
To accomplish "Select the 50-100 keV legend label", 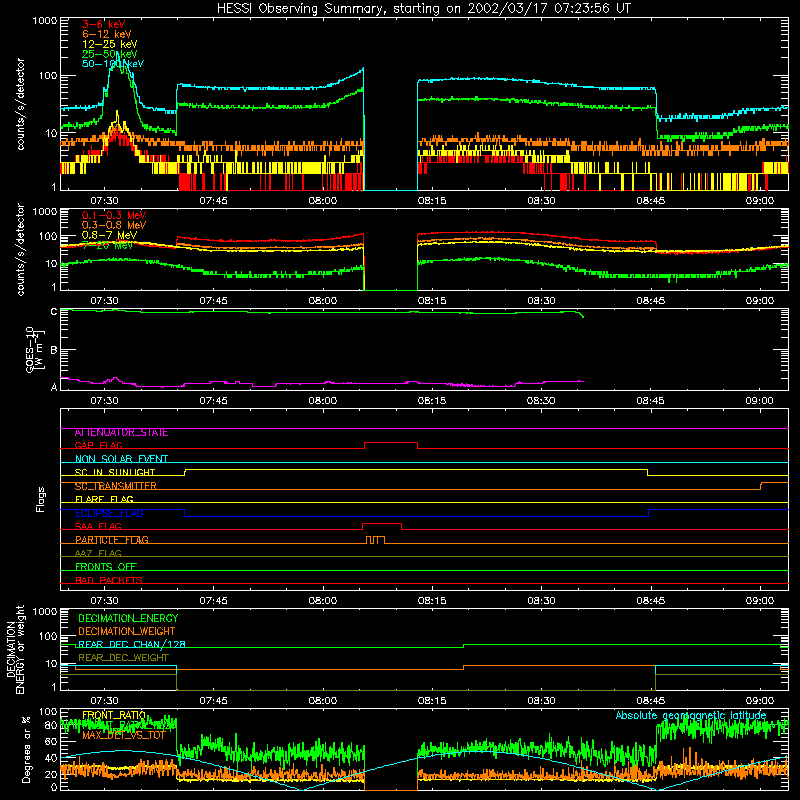I will pyautogui.click(x=112, y=64).
